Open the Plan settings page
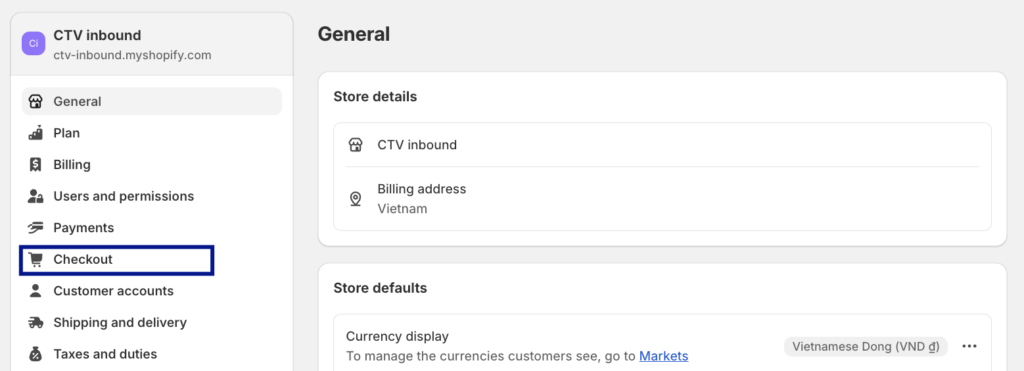Viewport: 1024px width, 371px height. pyautogui.click(x=152, y=133)
